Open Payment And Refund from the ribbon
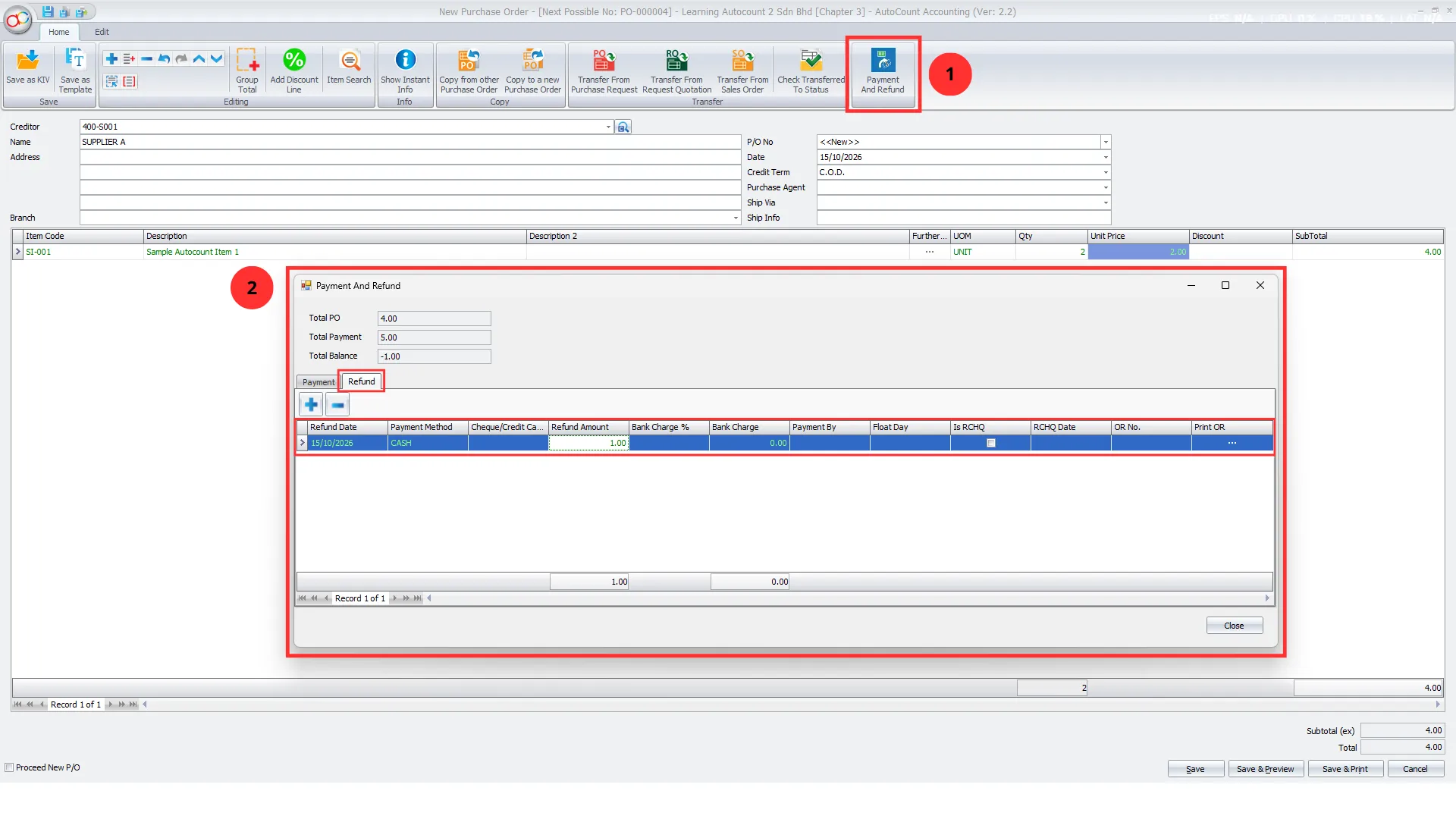The height and width of the screenshot is (819, 1456). coord(883,70)
